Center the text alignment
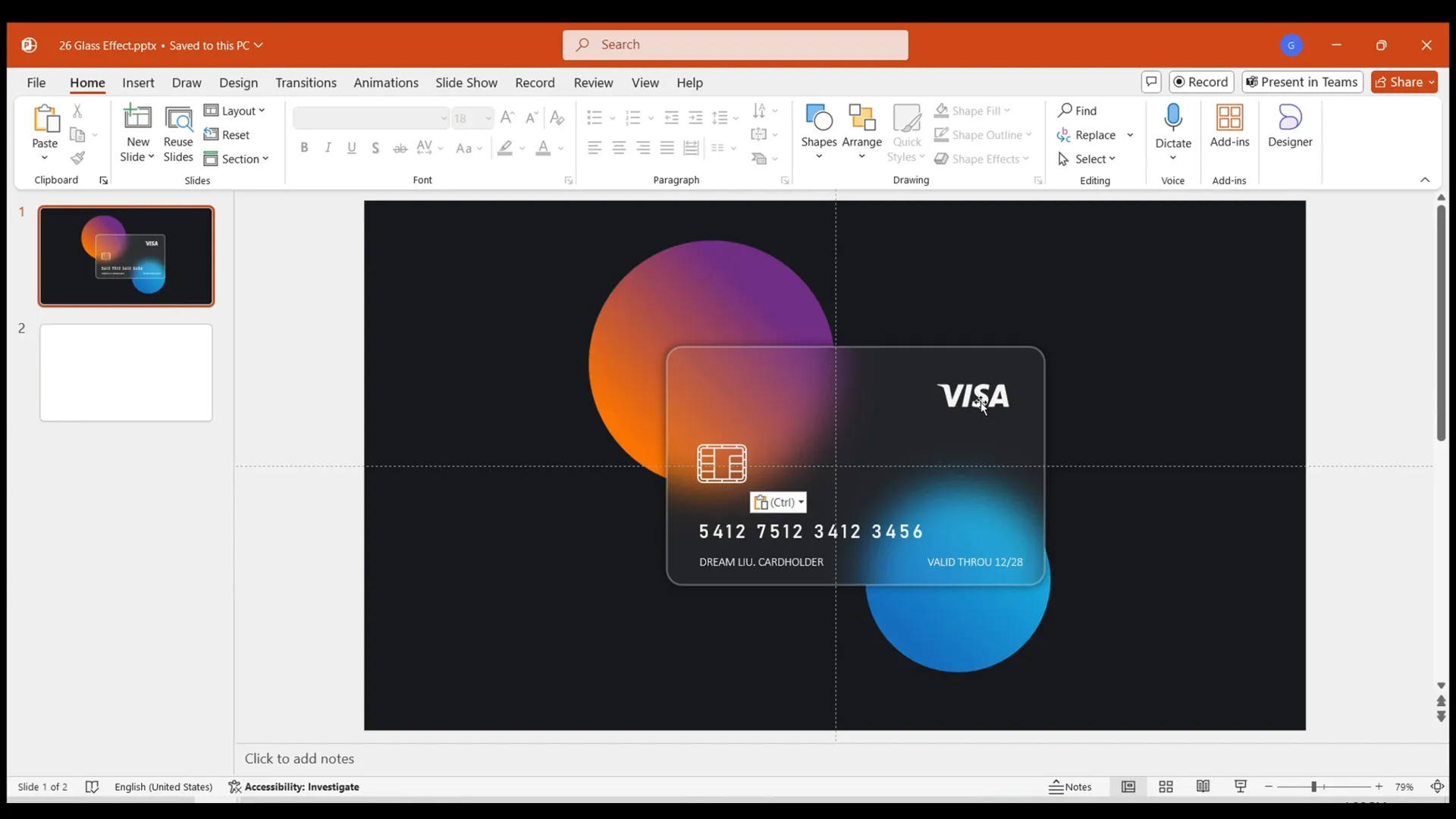Screen dimensions: 1456x819 619,148
